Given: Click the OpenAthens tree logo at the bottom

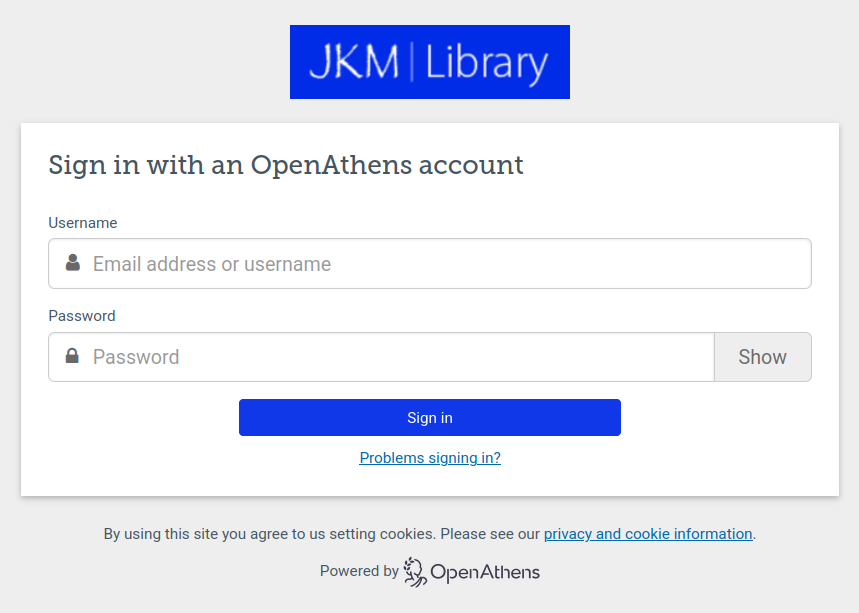Looking at the screenshot, I should tap(413, 570).
